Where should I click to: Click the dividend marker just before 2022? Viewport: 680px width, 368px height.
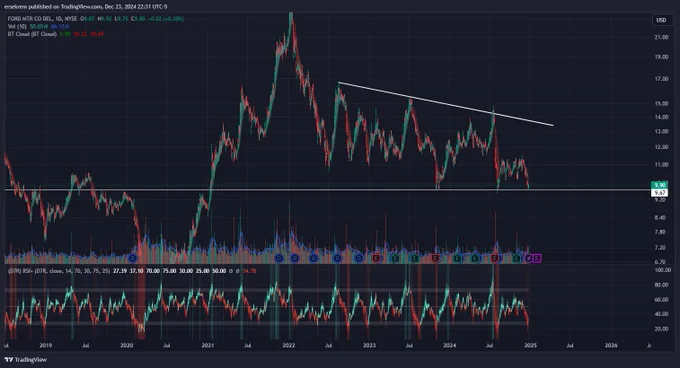[x=279, y=258]
